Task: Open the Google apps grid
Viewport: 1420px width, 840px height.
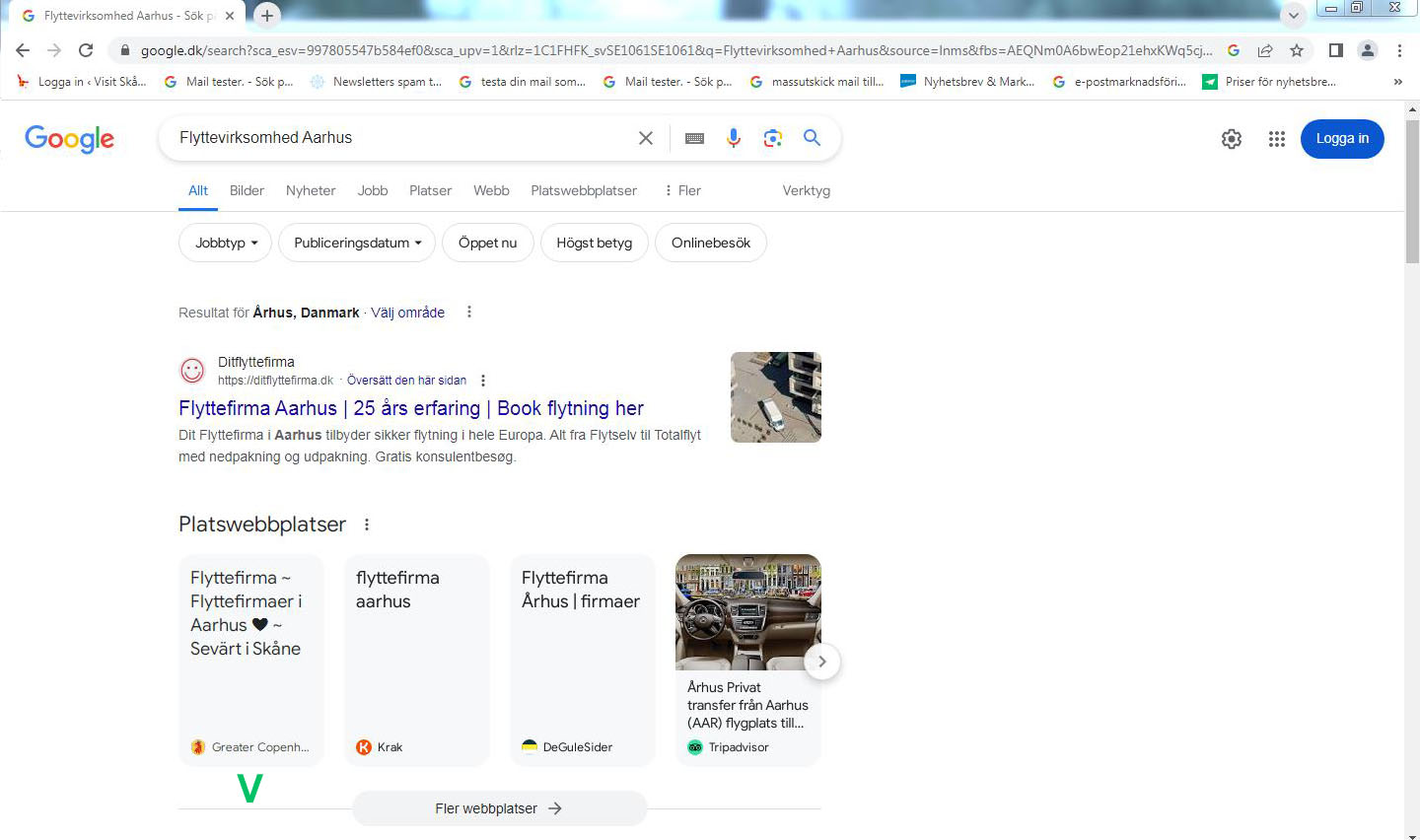Action: point(1277,139)
